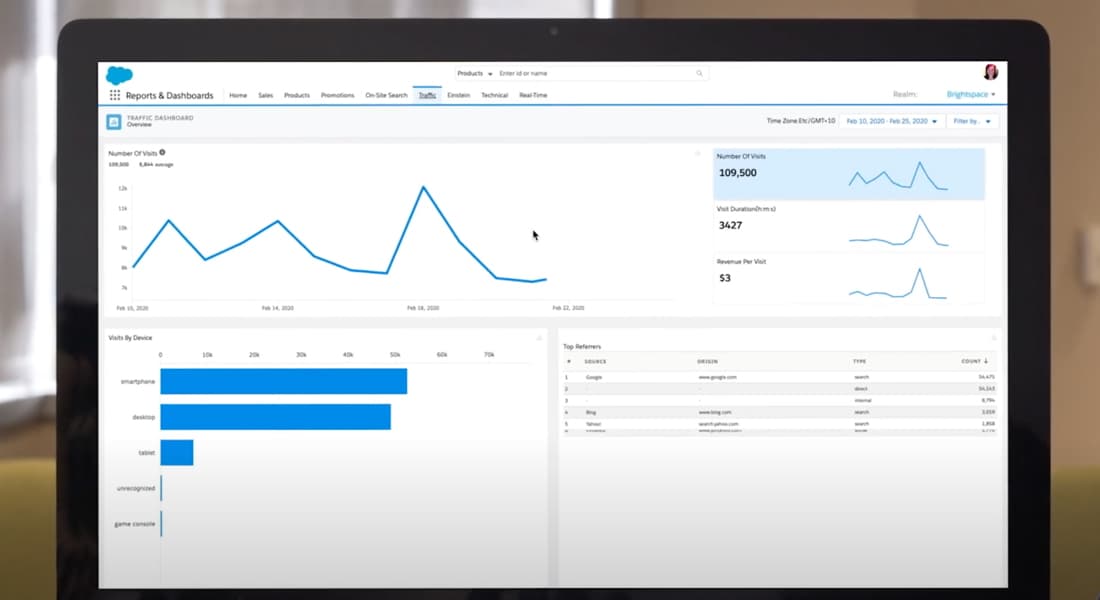Image resolution: width=1100 pixels, height=600 pixels.
Task: Open the App Launcher waffle icon
Action: click(x=116, y=94)
